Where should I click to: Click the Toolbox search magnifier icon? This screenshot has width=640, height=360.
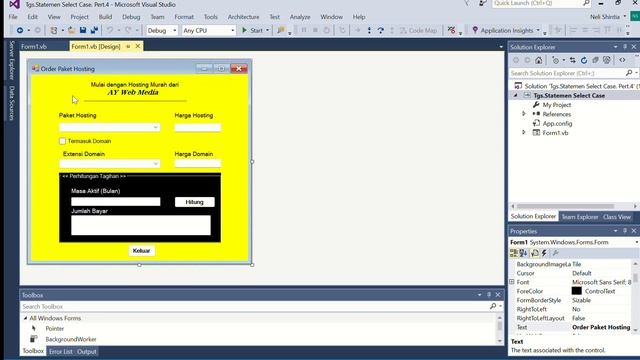pyautogui.click(x=493, y=306)
